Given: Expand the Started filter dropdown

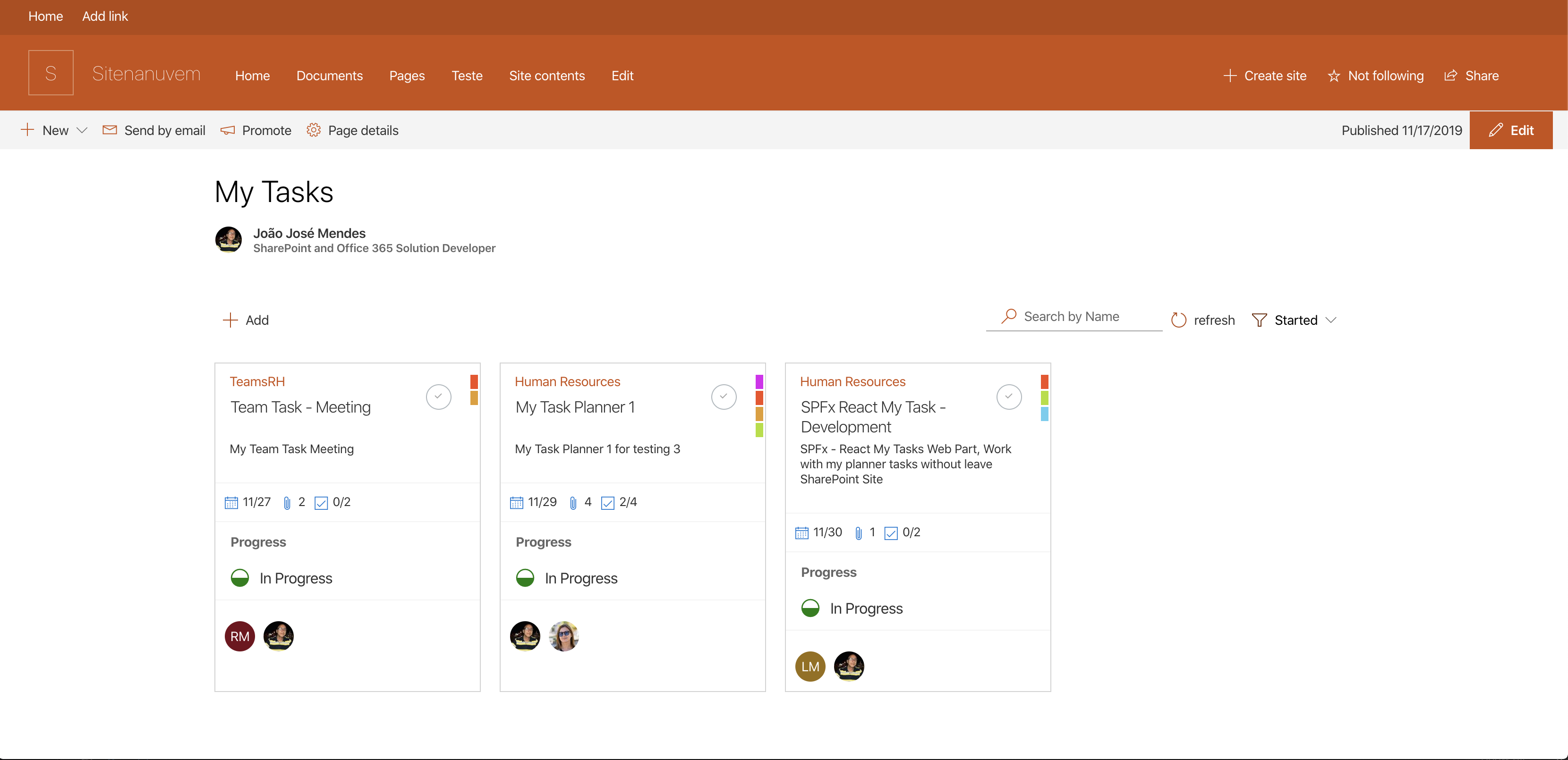Looking at the screenshot, I should pyautogui.click(x=1334, y=319).
